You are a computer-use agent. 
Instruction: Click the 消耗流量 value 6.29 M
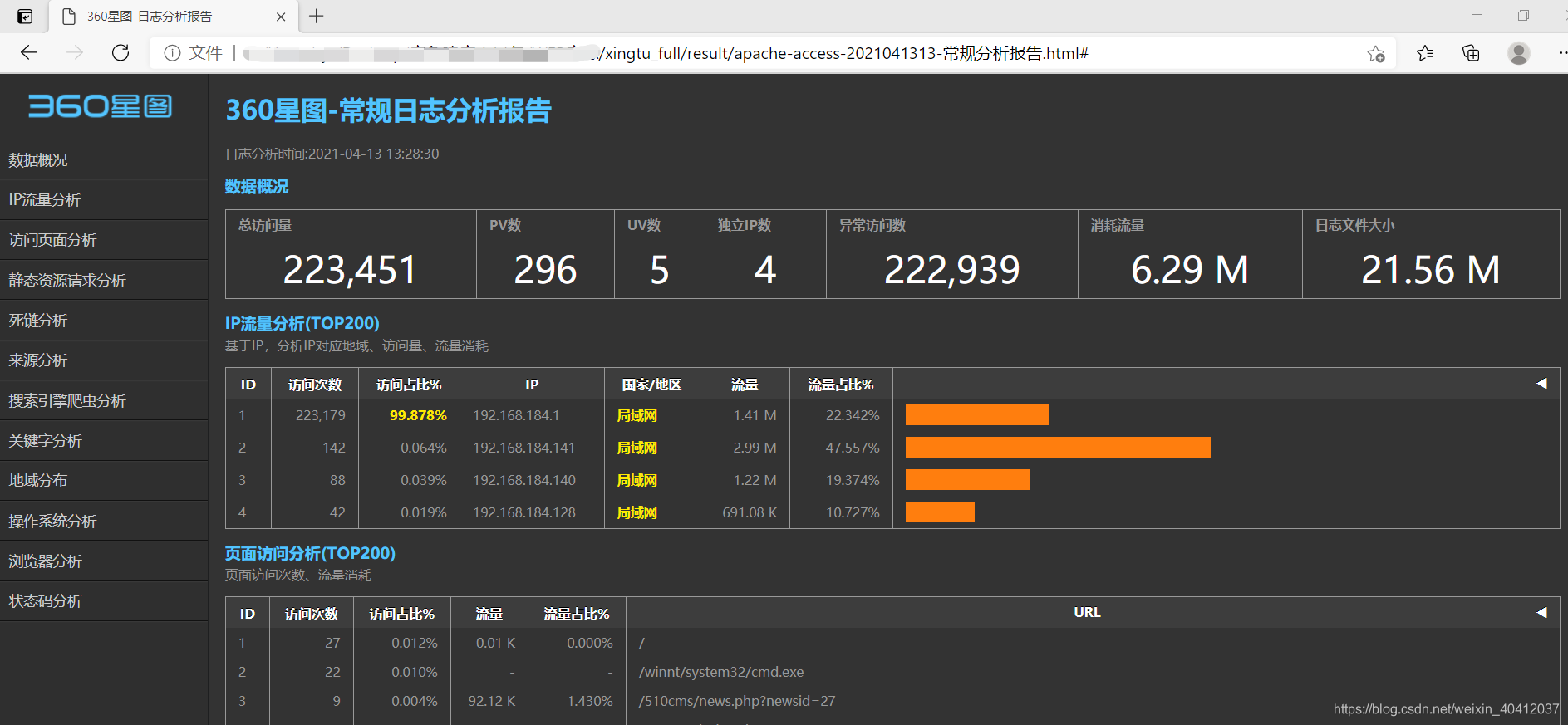pos(1190,270)
